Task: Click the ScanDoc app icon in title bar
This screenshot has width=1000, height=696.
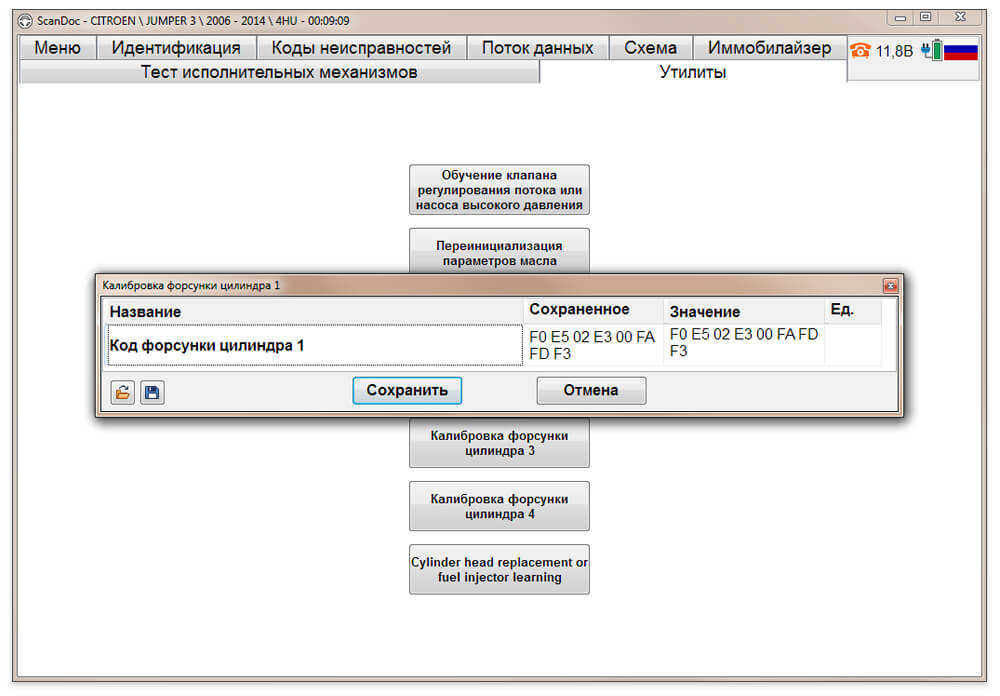Action: coord(25,21)
